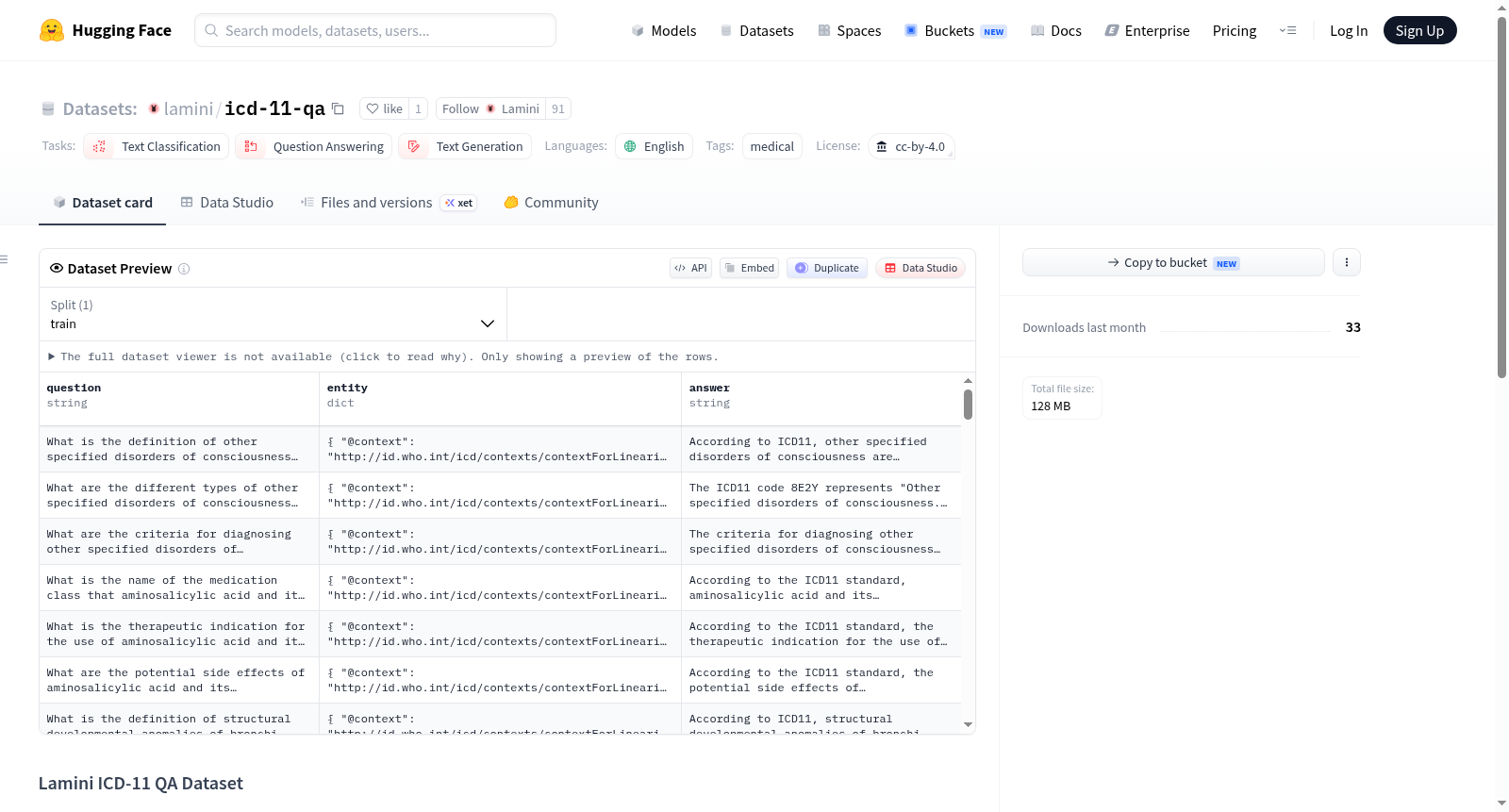Click the Datasets: breadcrumb label
The image size is (1509, 812).
click(100, 108)
